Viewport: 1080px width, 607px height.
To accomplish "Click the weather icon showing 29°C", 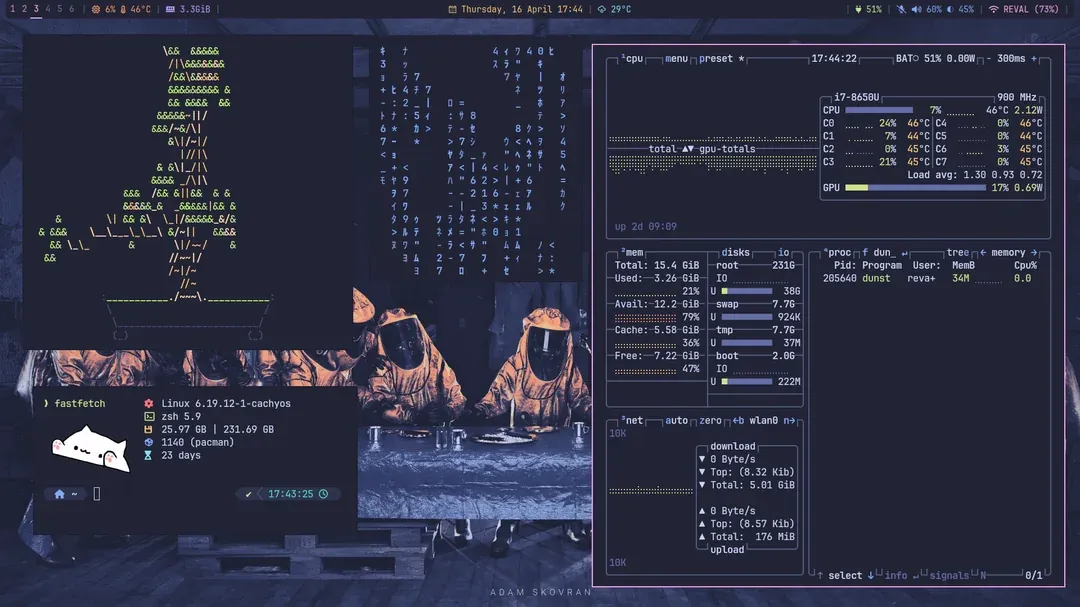I will 601,10.
